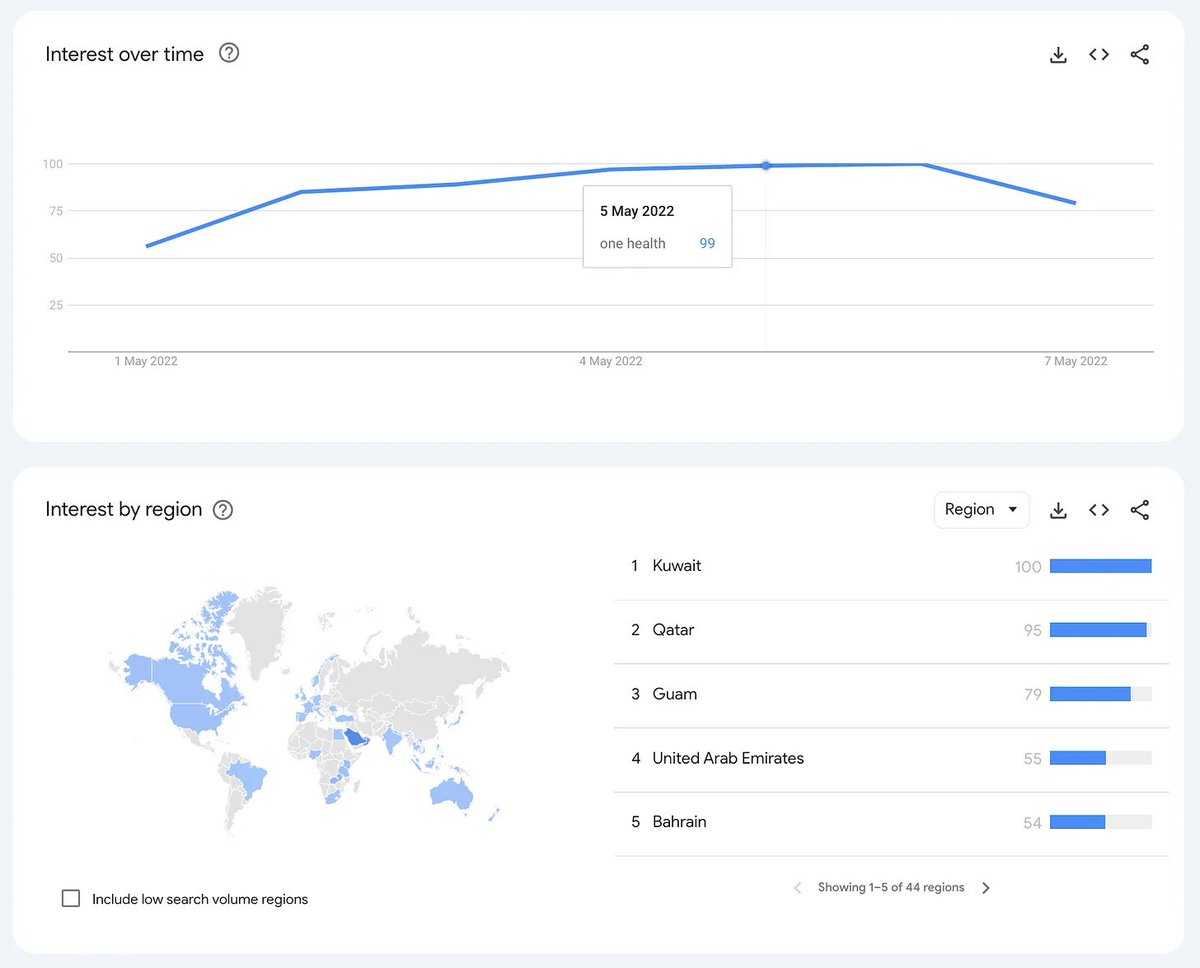Open help for Interest by region

tap(223, 510)
